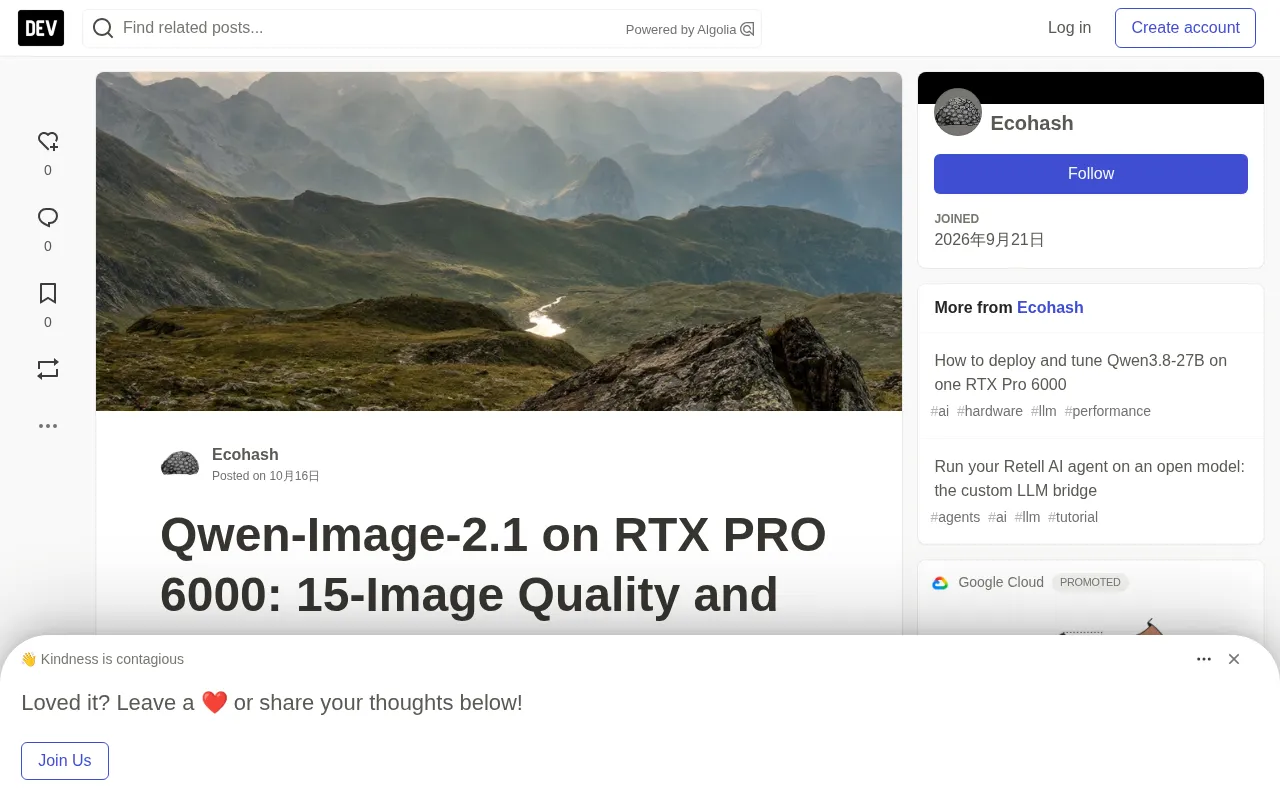Click the PROMOTED badge
Viewport: 1280px width, 800px height.
point(1090,582)
